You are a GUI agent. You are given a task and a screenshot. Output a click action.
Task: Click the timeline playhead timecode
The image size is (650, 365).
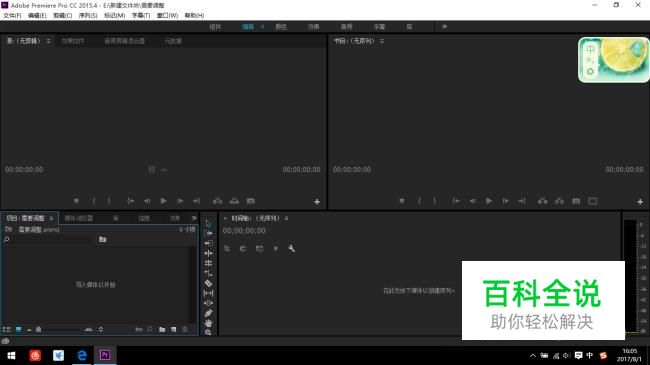(x=244, y=231)
